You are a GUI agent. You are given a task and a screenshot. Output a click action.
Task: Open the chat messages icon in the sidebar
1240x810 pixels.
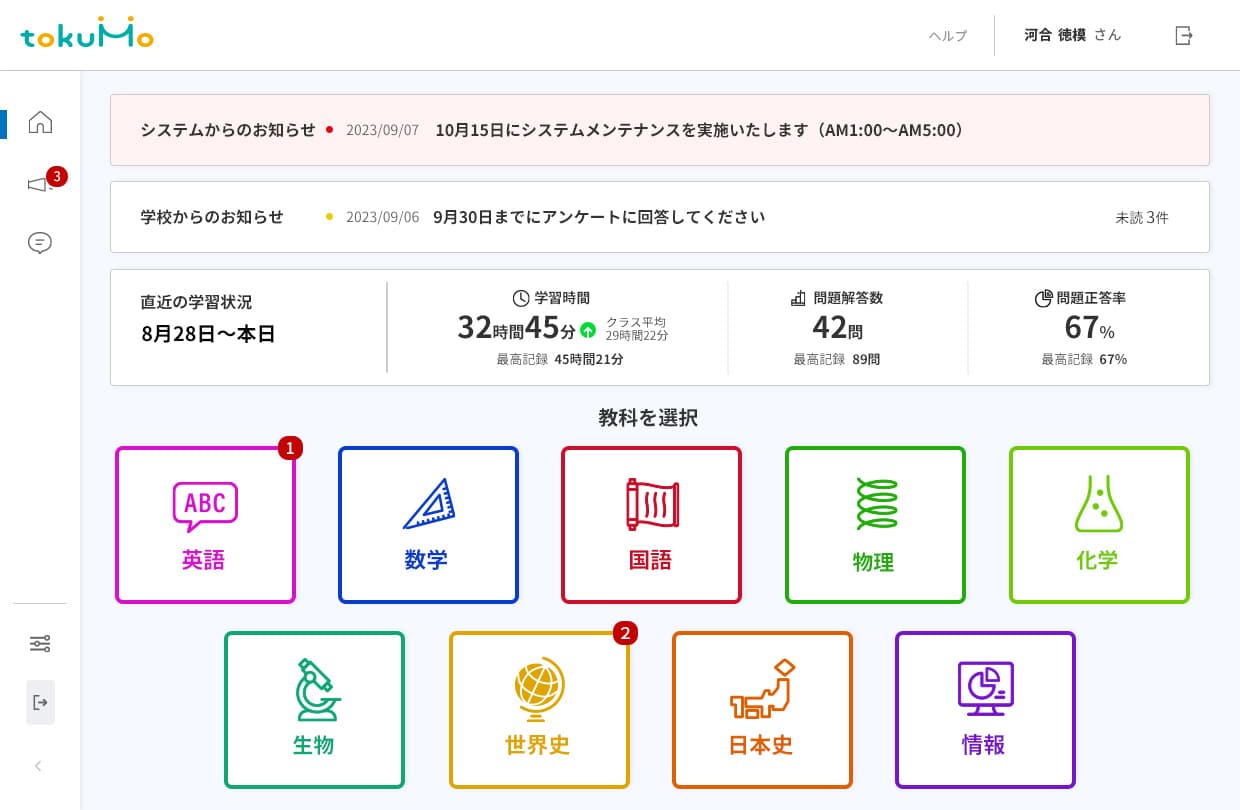[x=40, y=243]
